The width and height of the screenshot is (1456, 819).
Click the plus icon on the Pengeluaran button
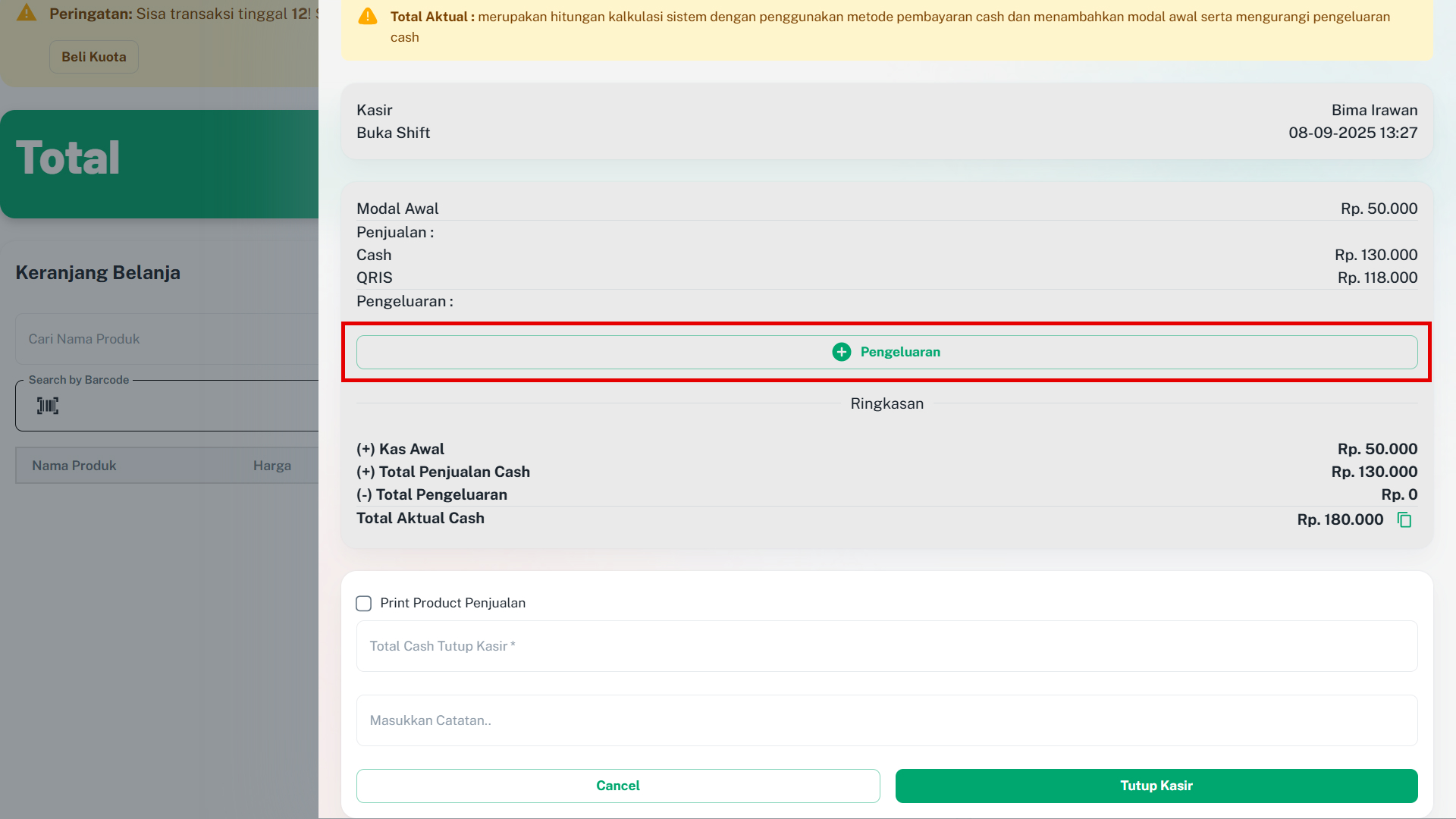[x=841, y=352]
